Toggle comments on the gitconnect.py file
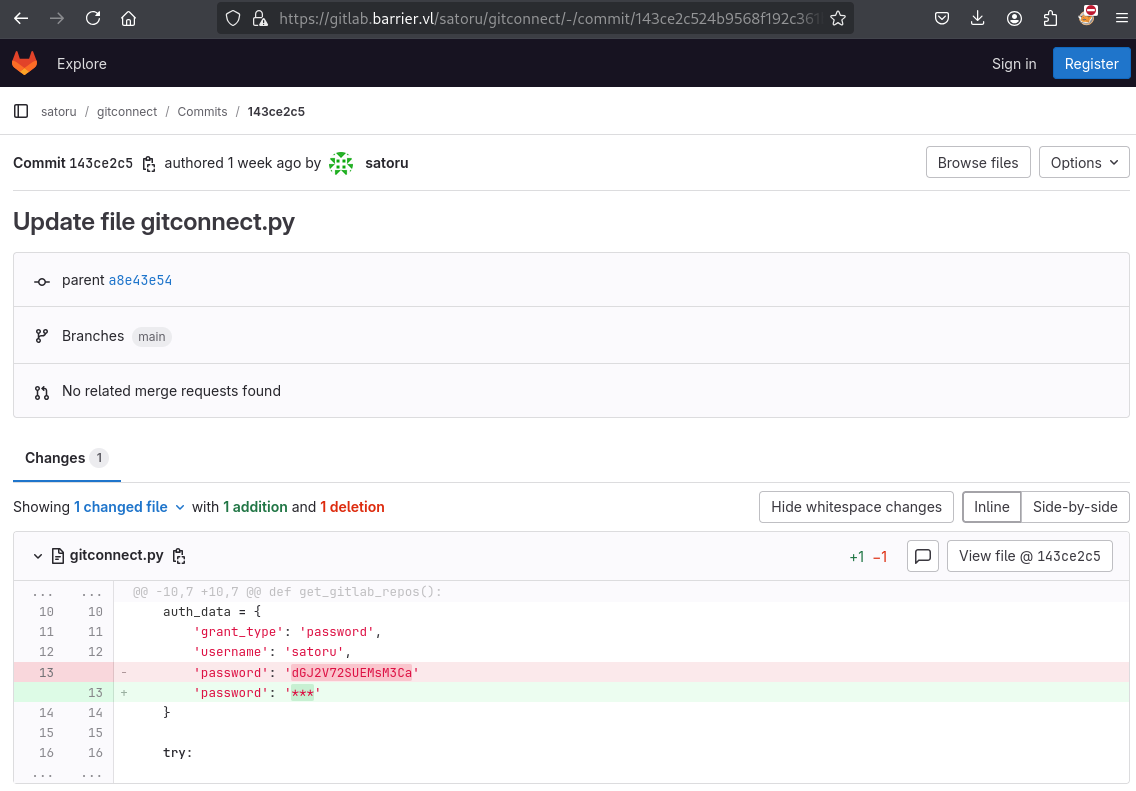The height and width of the screenshot is (791, 1136). [x=923, y=556]
